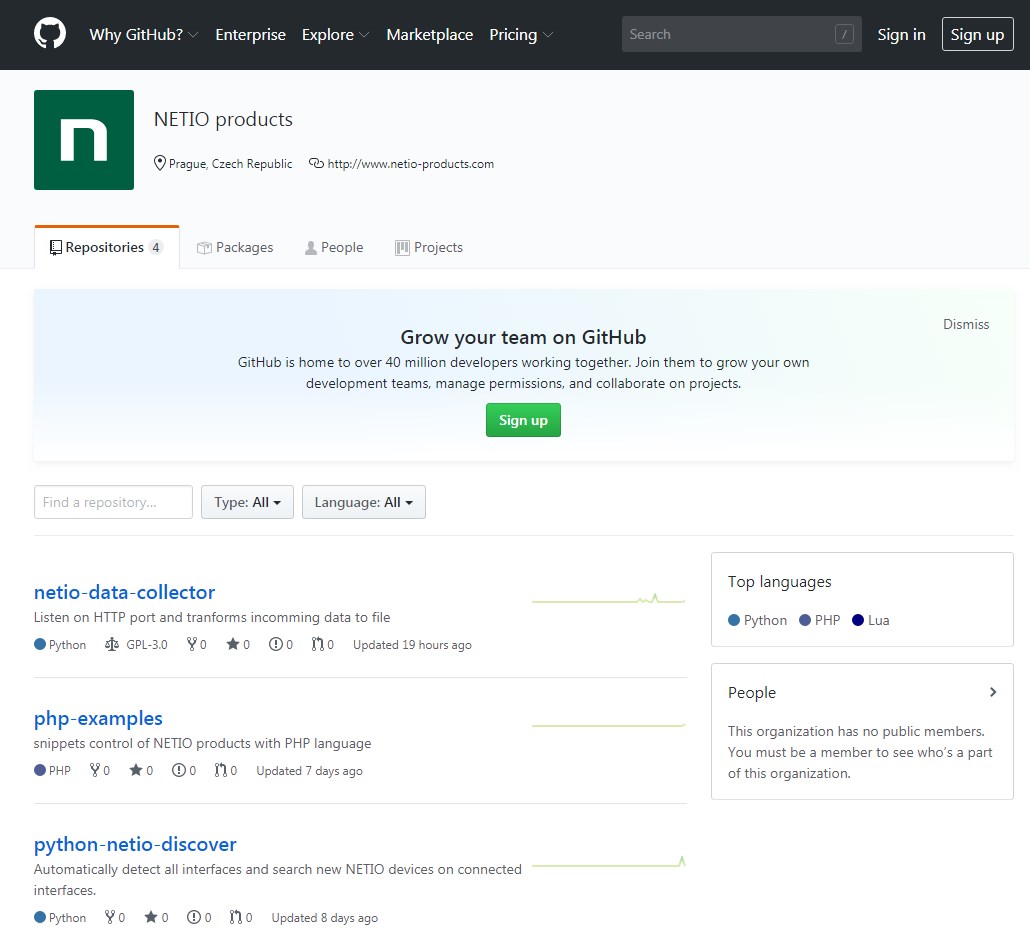Screen dimensions: 1030x933
Task: Click the netio-data-collector activity sparkline
Action: [x=608, y=599]
